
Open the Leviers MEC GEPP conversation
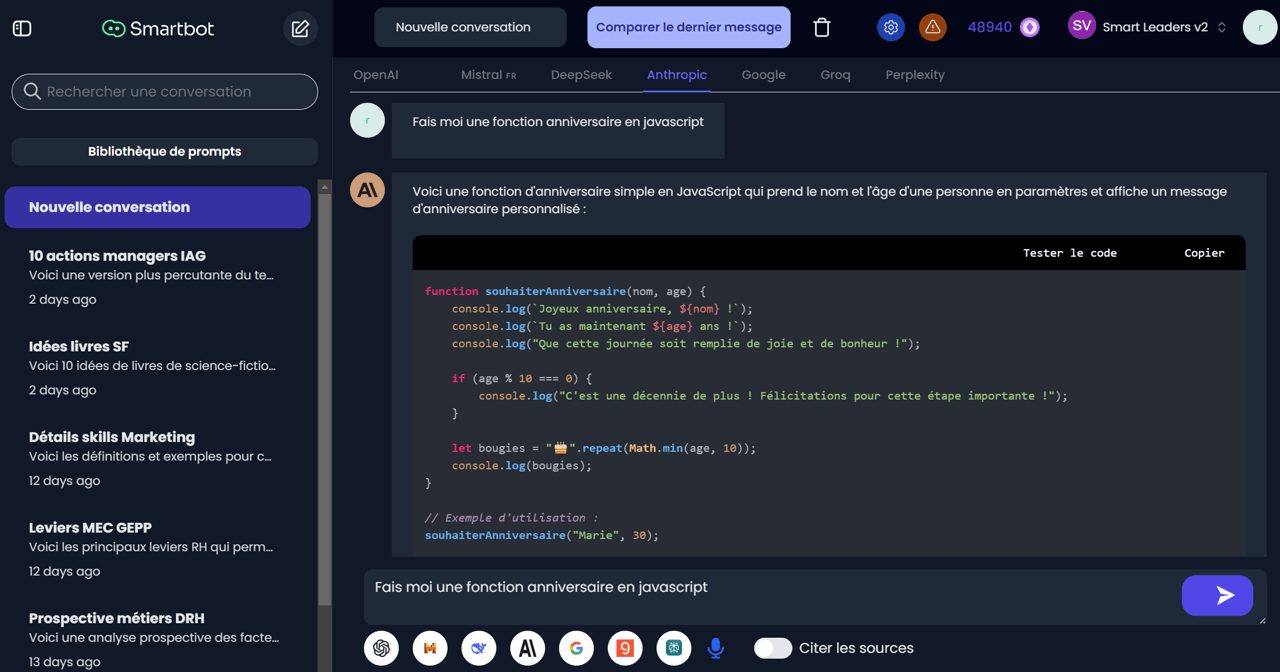[158, 549]
